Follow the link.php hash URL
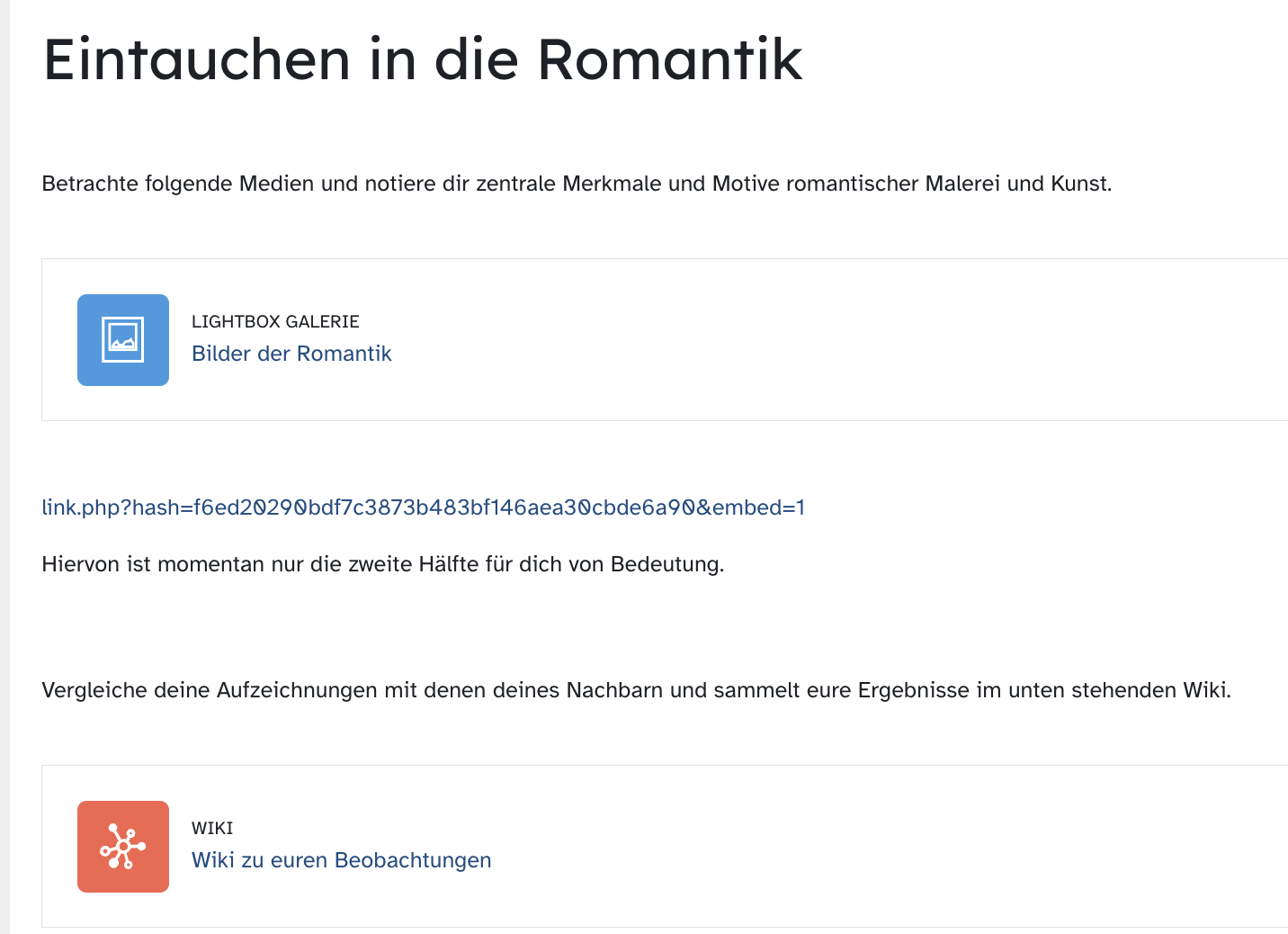 [x=423, y=507]
